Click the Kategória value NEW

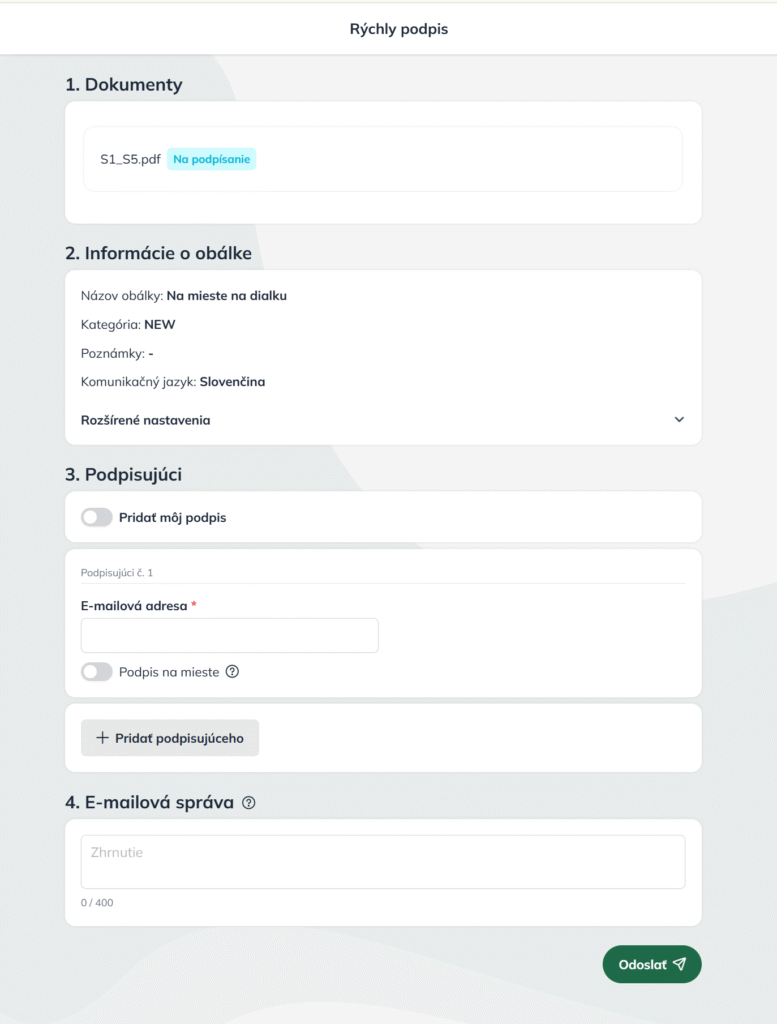click(160, 324)
